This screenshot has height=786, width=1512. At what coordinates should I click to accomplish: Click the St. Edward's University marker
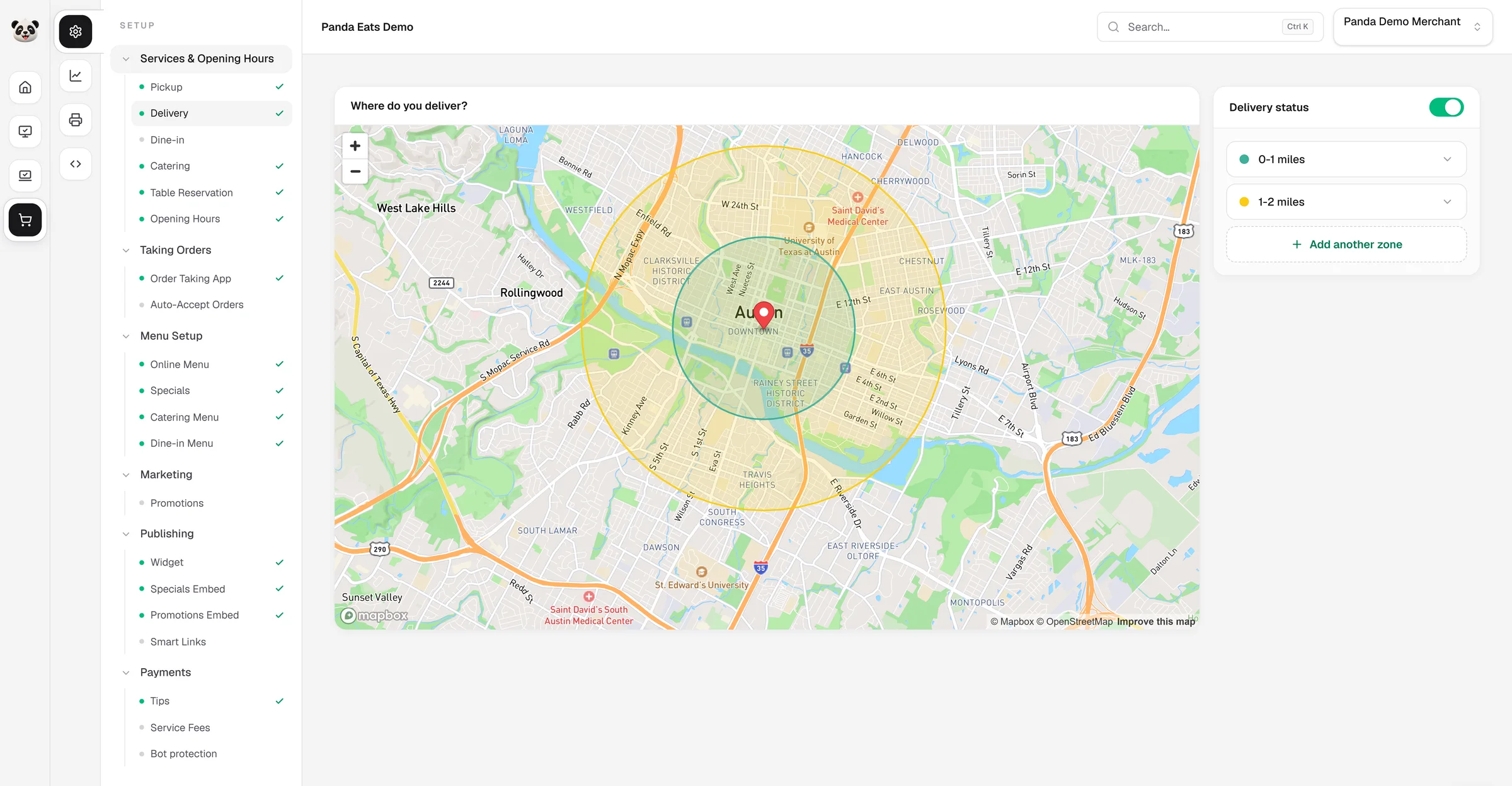[x=701, y=572]
